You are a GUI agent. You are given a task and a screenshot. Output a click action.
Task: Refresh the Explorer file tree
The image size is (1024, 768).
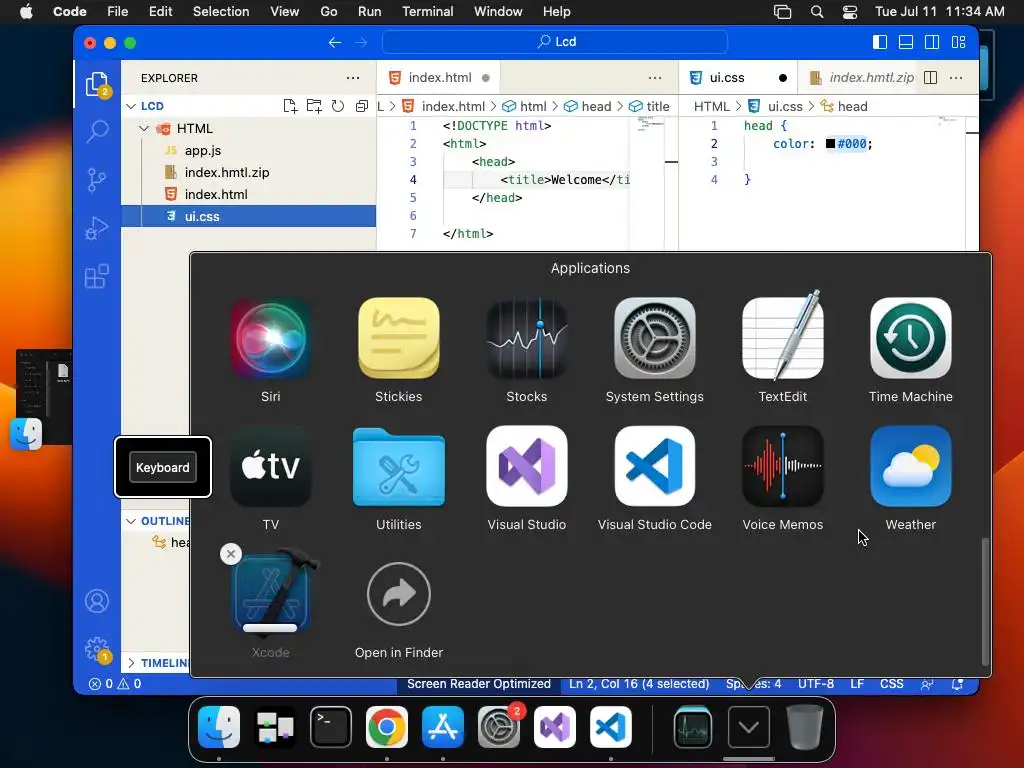pos(338,106)
